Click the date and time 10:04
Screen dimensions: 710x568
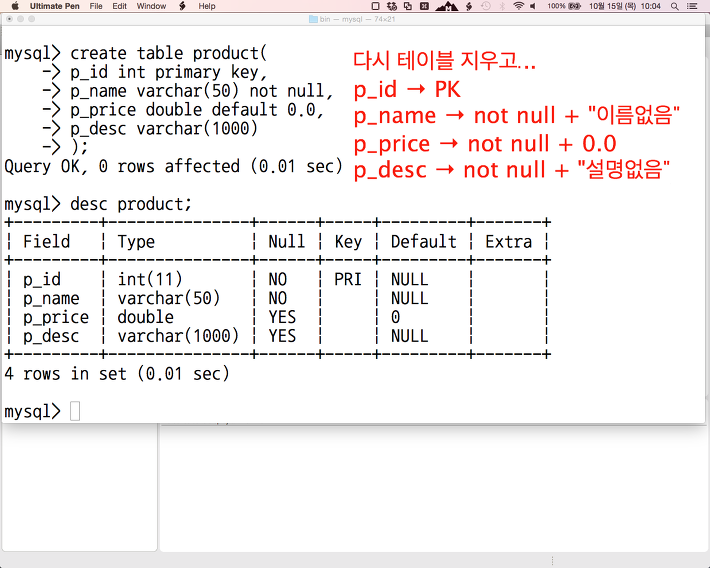pyautogui.click(x=625, y=6)
